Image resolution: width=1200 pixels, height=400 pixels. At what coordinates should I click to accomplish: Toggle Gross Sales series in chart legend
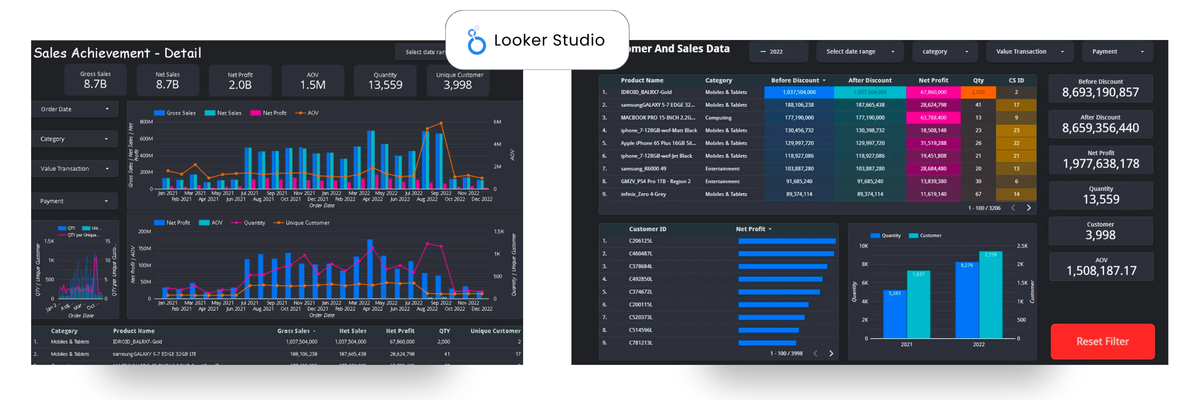coord(175,113)
